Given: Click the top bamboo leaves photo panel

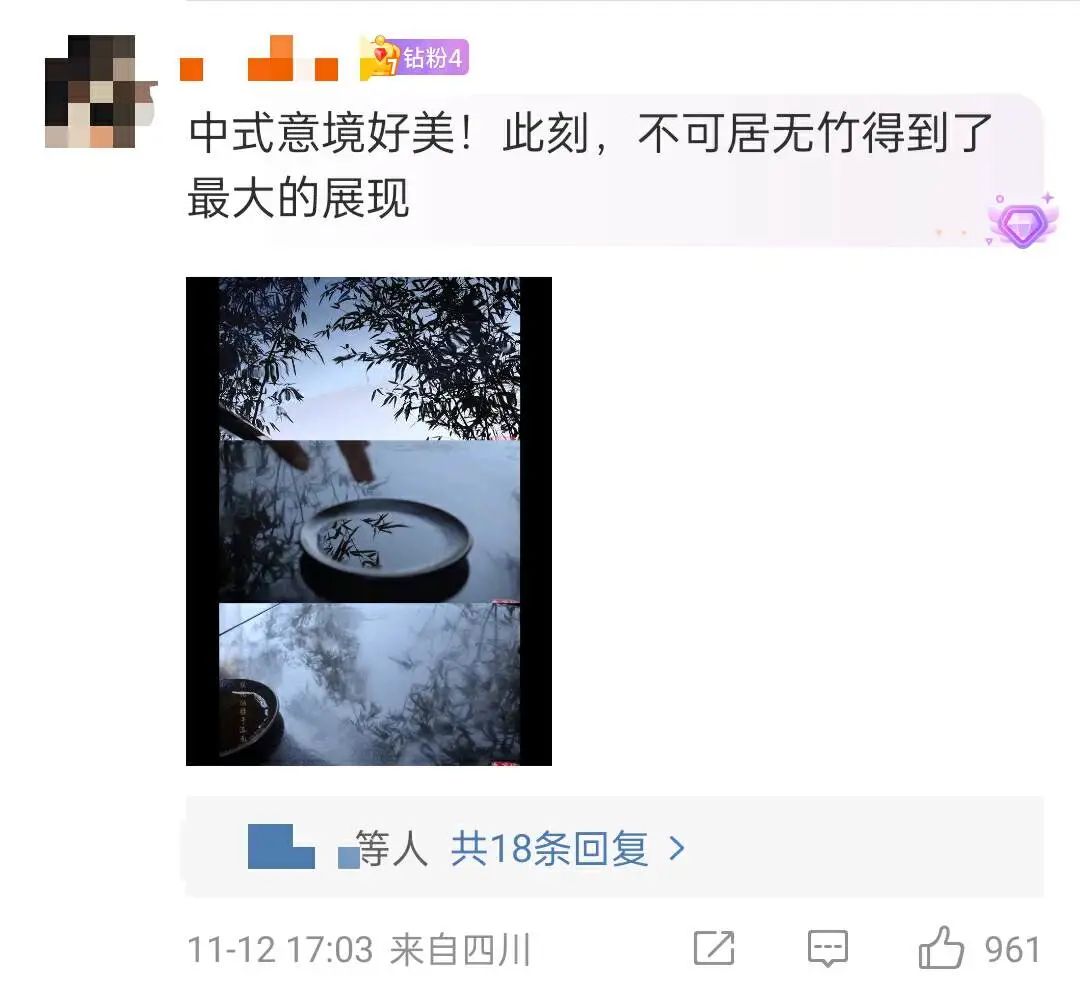Looking at the screenshot, I should click(369, 358).
